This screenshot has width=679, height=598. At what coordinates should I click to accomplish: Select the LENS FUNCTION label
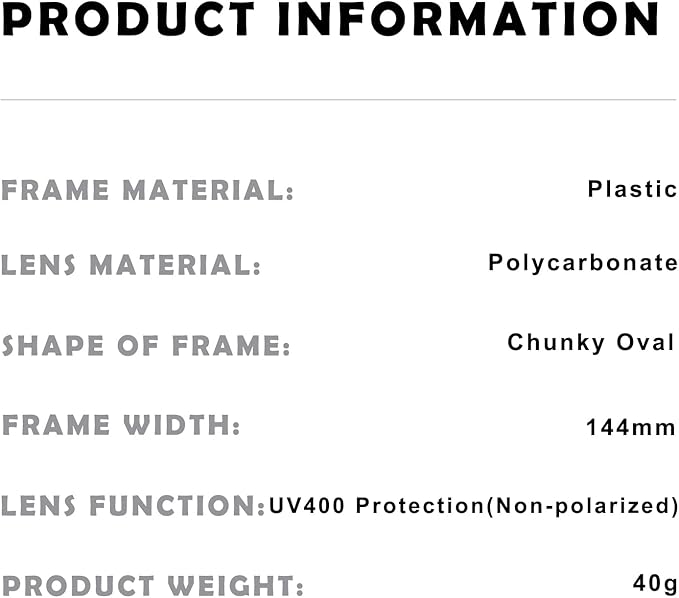133,506
